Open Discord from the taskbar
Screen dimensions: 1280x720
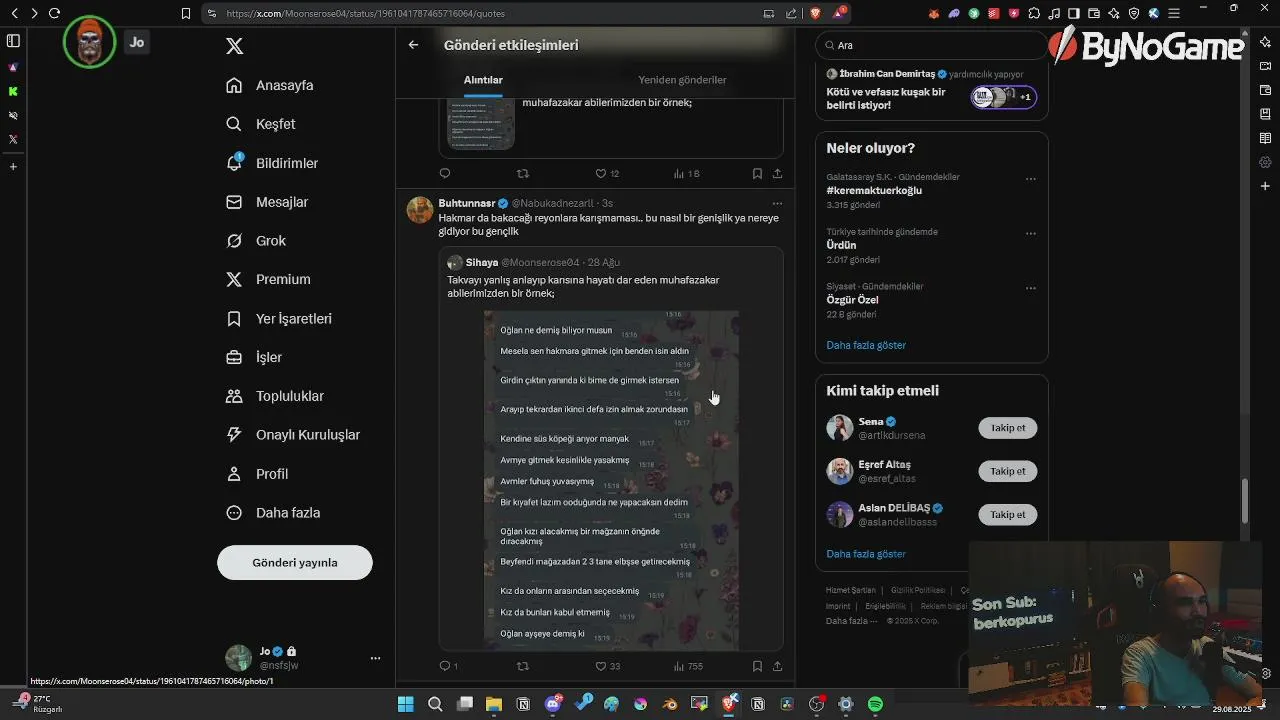[x=553, y=704]
